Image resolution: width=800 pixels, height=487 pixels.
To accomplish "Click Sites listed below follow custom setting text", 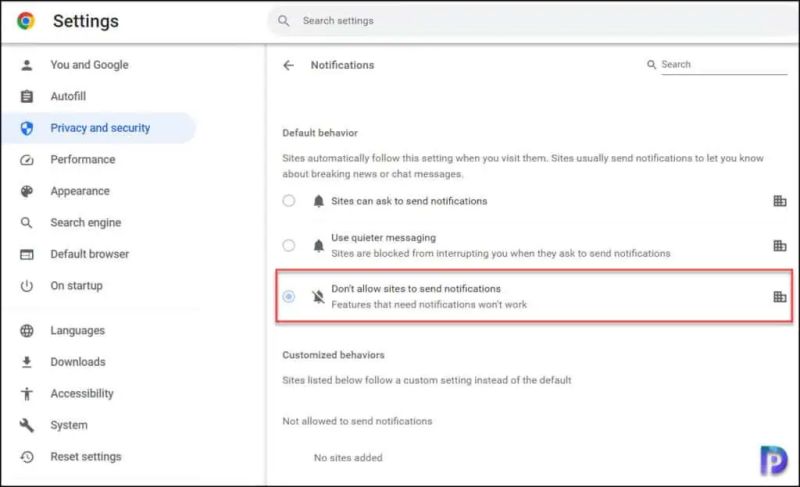I will [x=427, y=380].
